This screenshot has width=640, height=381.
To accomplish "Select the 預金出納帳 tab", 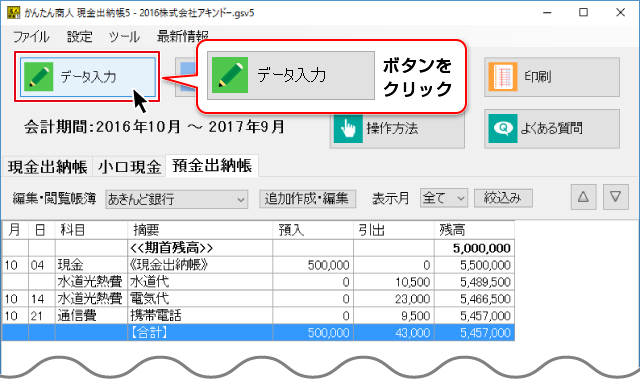I will click(x=212, y=166).
